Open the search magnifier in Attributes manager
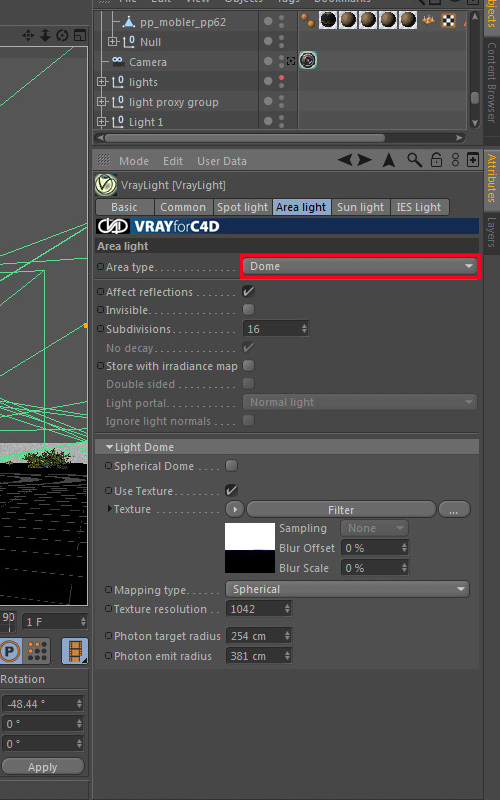This screenshot has height=800, width=500. click(414, 160)
